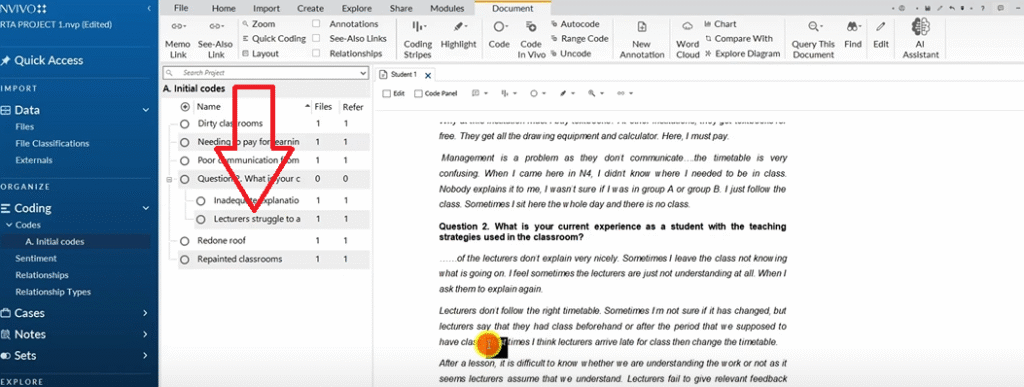Select the Inadequate explanation code circle
The height and width of the screenshot is (387, 1024).
[200, 200]
